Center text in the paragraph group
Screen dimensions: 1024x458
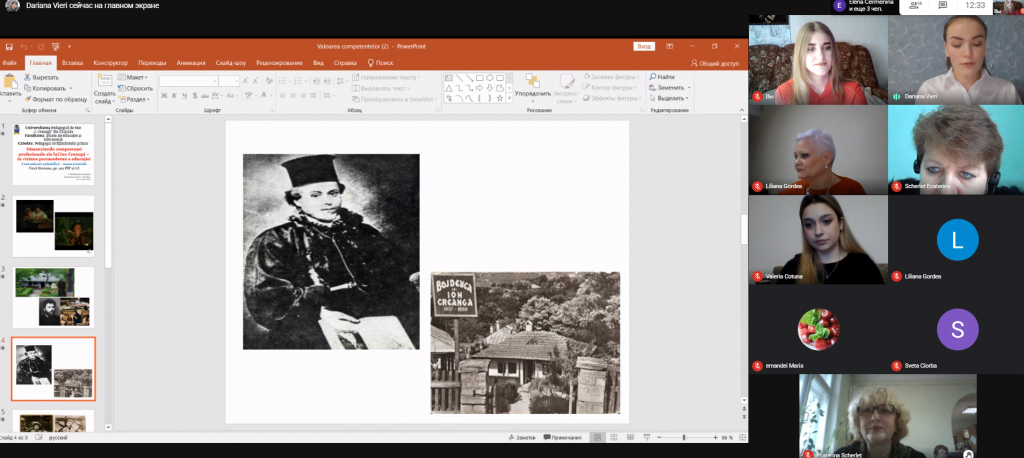293,95
